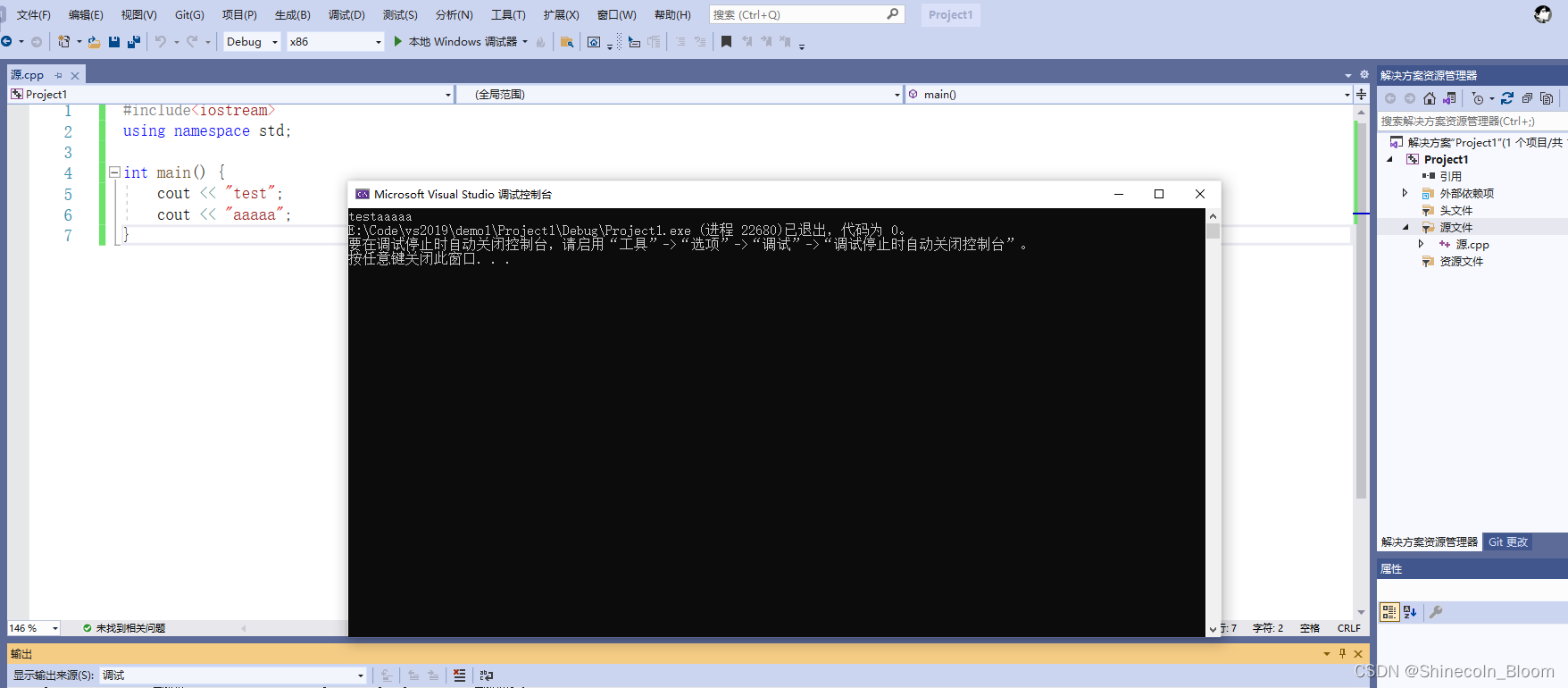Image resolution: width=1568 pixels, height=688 pixels.
Task: Collapse the main() code block outline
Action: click(114, 172)
